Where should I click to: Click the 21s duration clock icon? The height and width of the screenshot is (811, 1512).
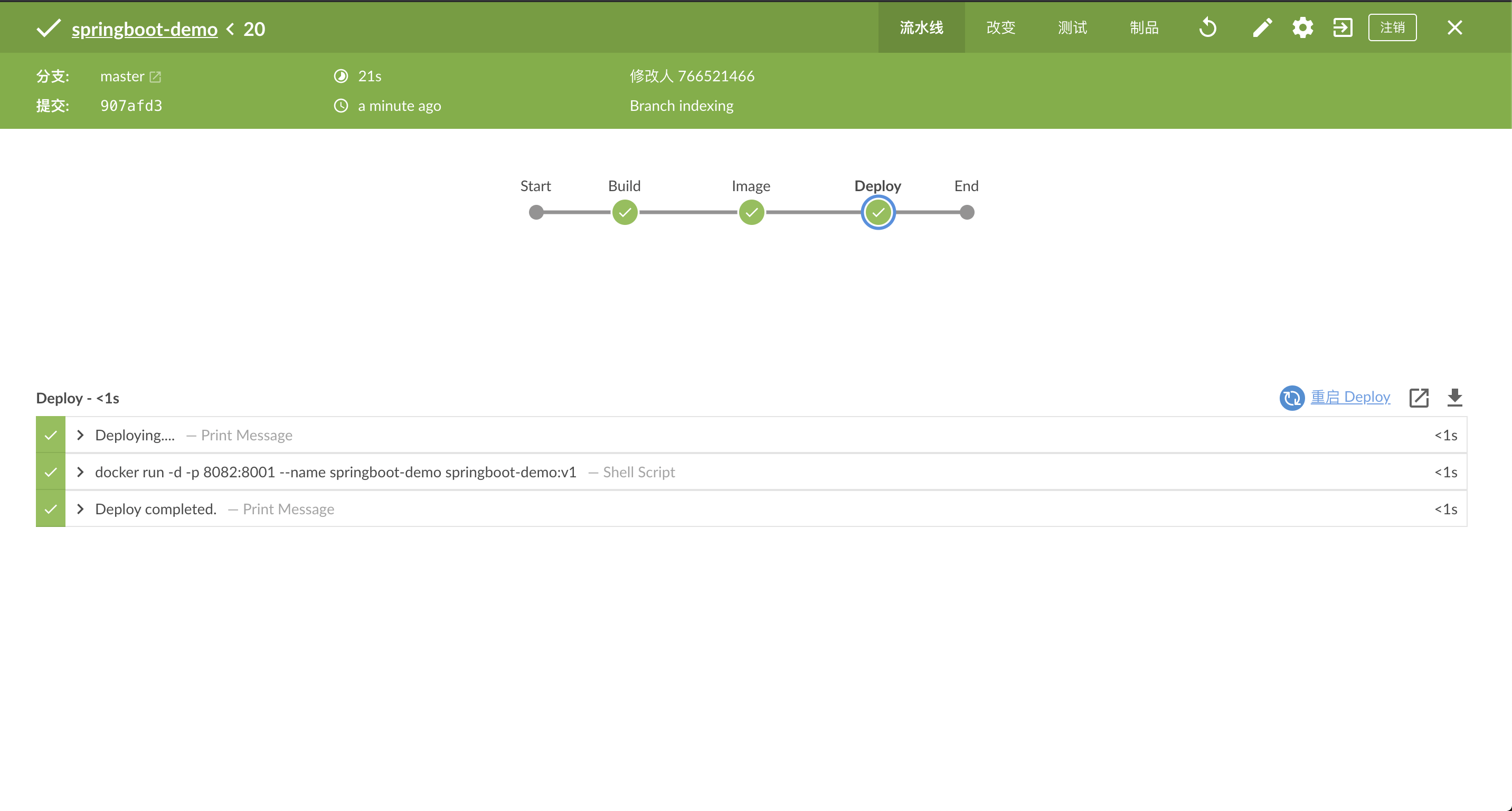(341, 76)
